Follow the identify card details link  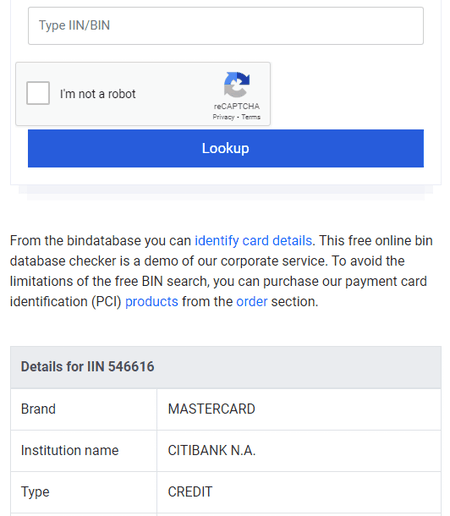point(253,241)
